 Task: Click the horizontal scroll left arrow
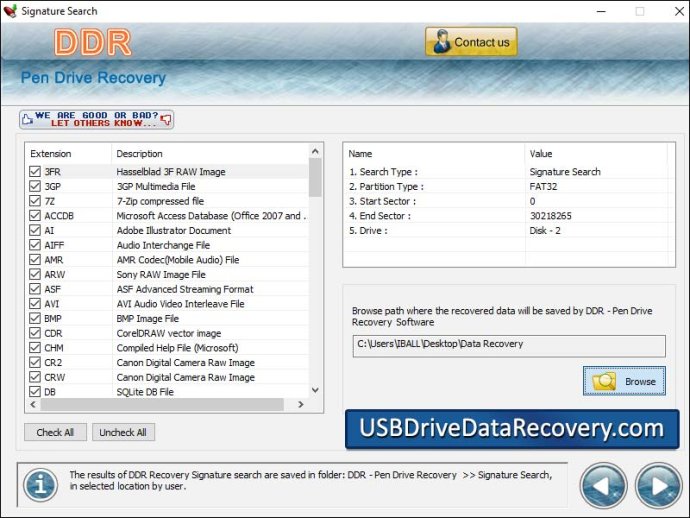(33, 404)
